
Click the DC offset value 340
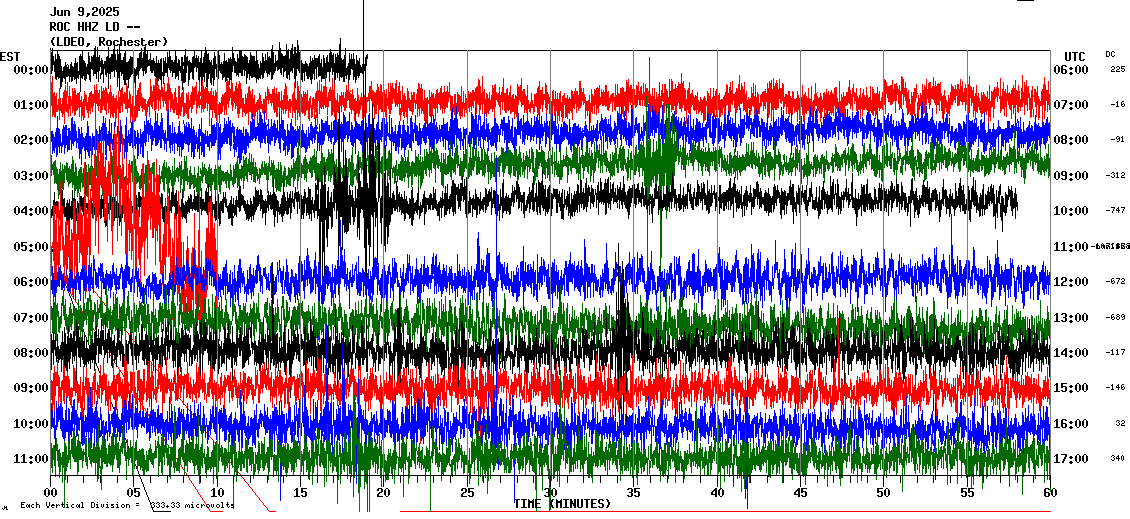(x=1117, y=459)
